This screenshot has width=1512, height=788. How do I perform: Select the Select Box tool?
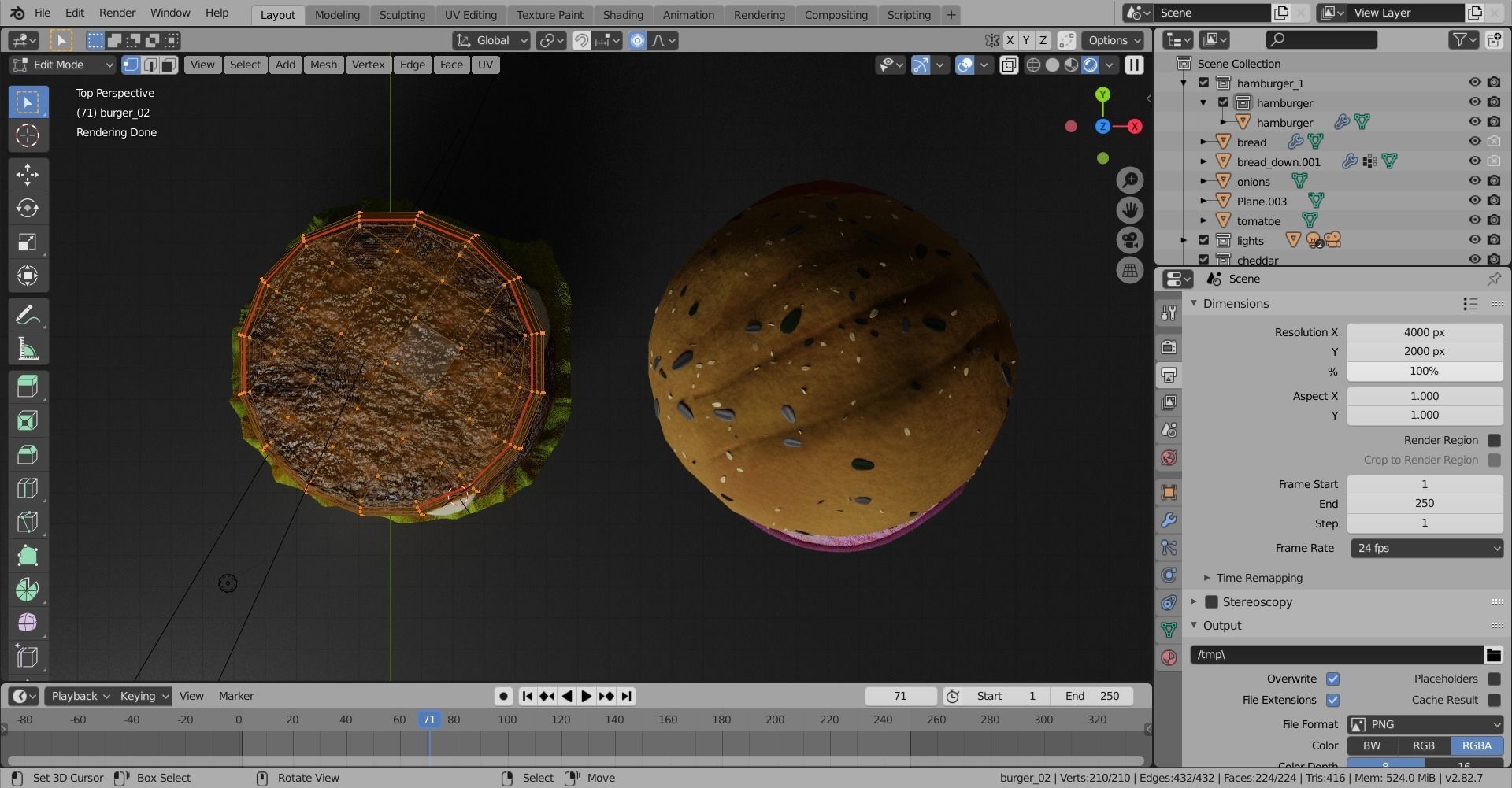point(28,102)
